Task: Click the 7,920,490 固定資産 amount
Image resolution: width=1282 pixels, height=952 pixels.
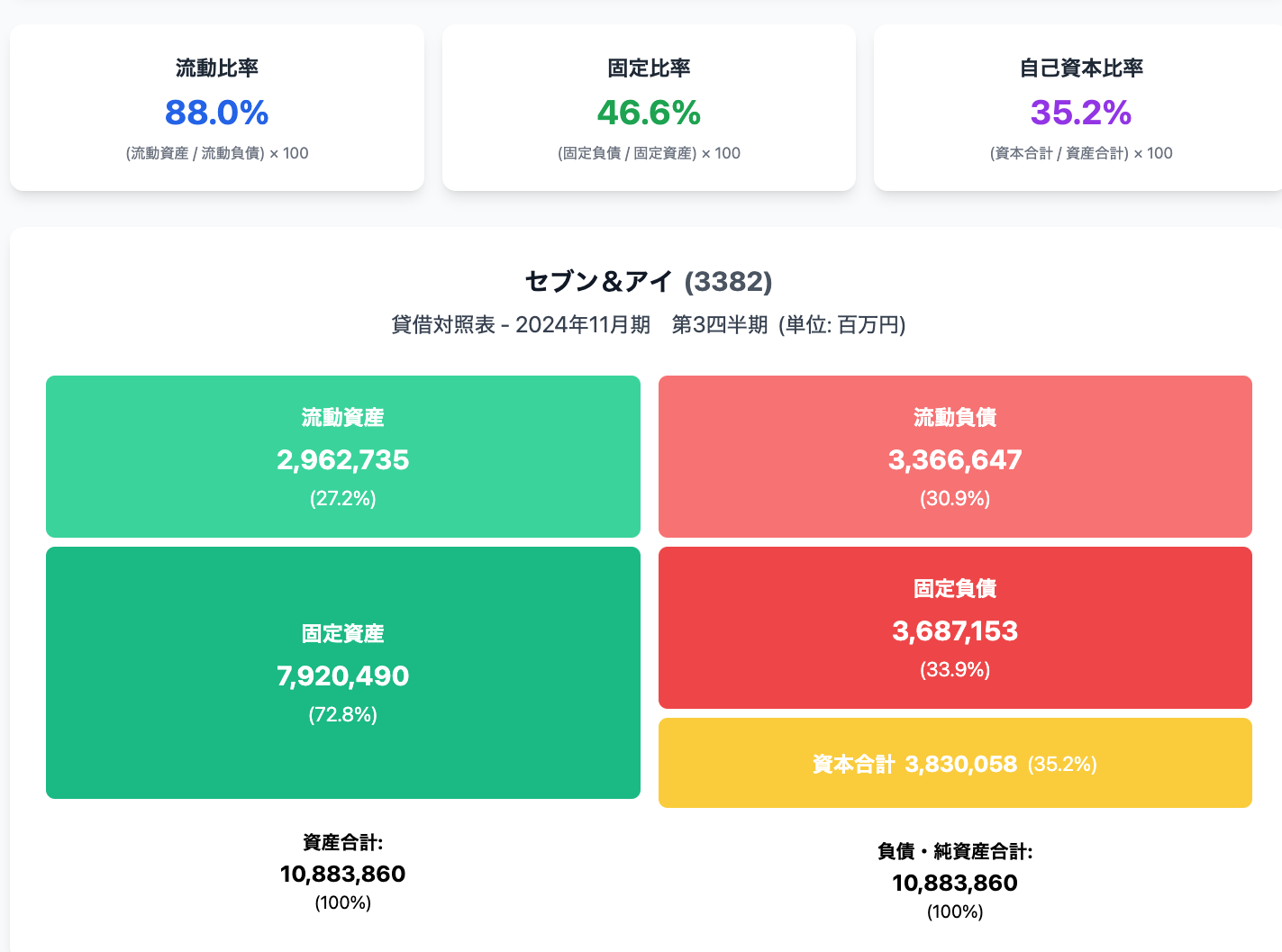Action: pos(342,675)
